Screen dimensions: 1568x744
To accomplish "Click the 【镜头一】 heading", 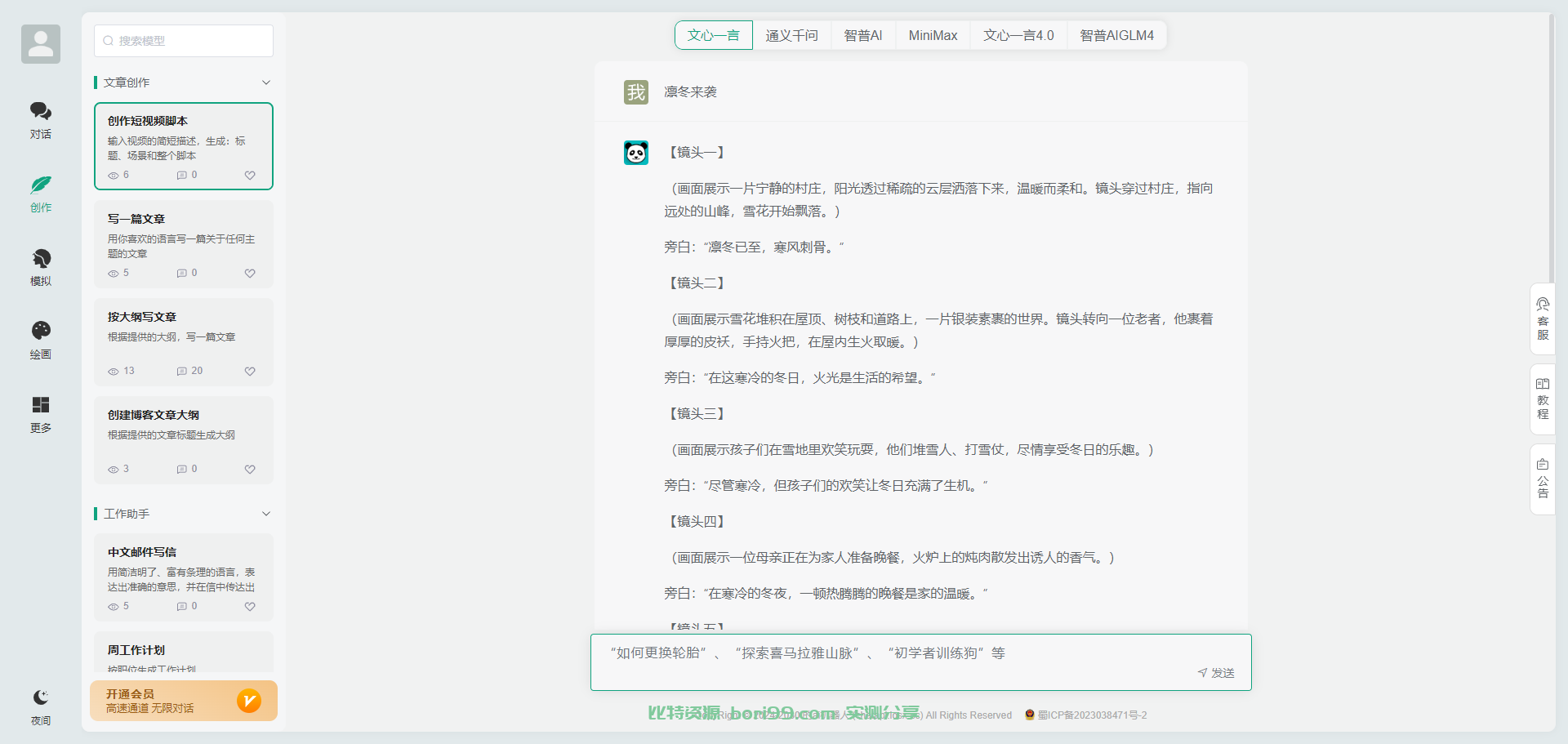I will tap(697, 153).
